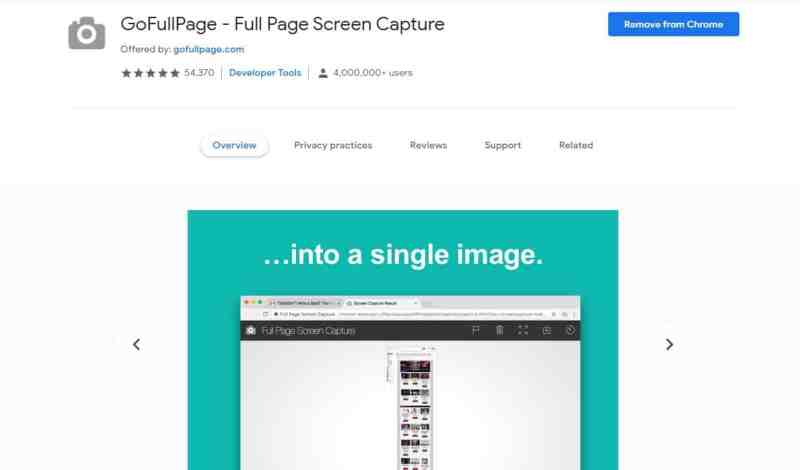
Task: Click the 54,370 ratings count
Action: [x=199, y=73]
